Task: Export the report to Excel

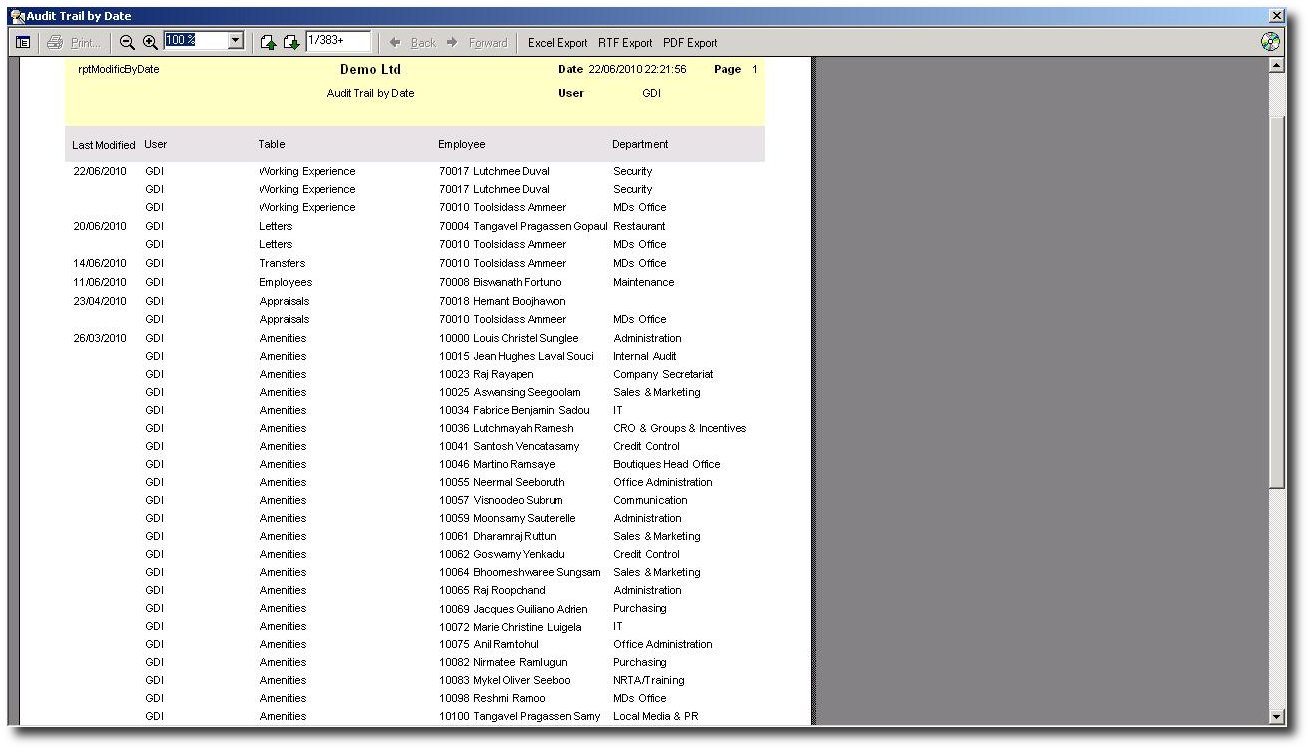Action: [x=557, y=43]
